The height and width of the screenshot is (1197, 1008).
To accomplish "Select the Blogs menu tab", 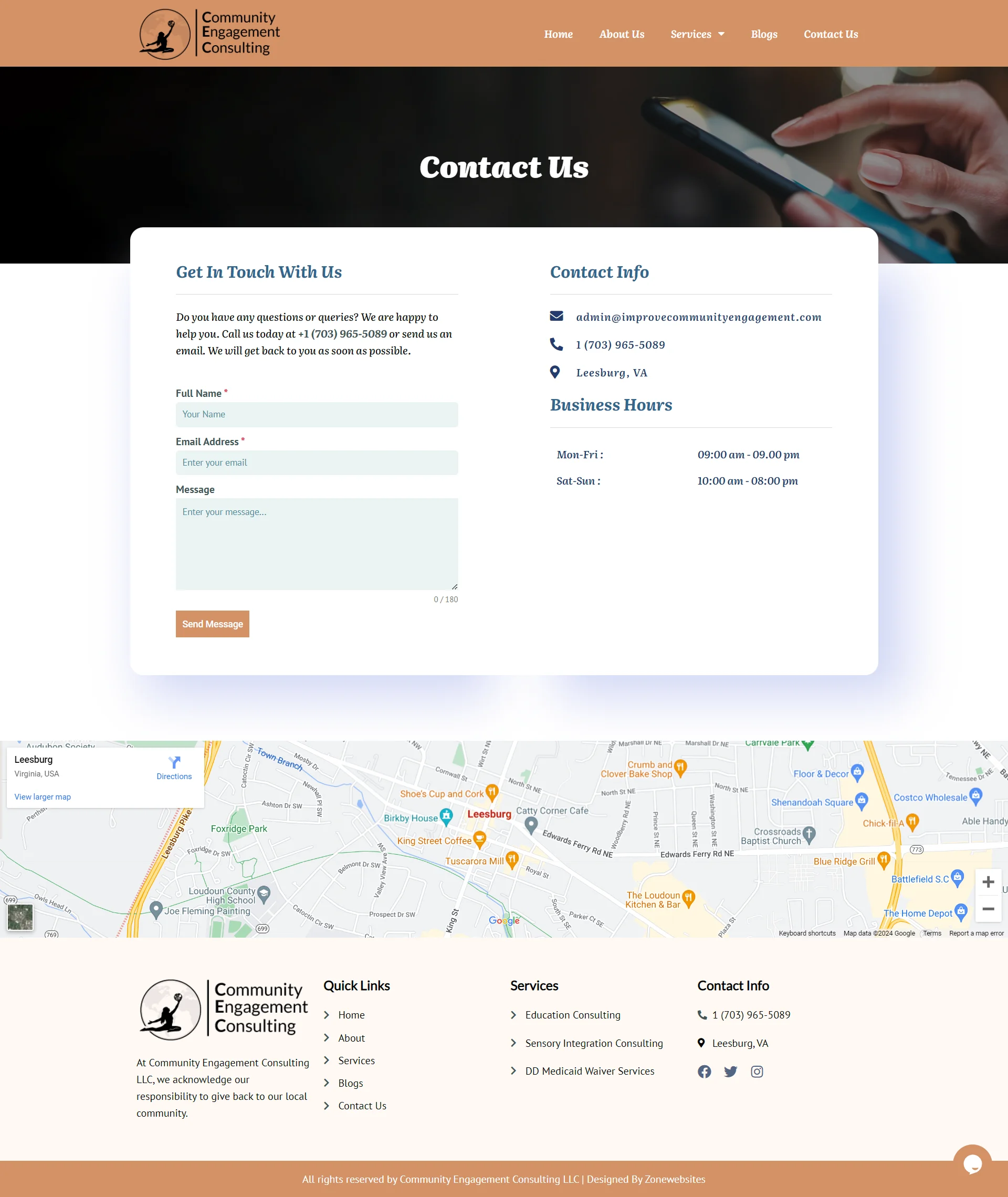I will point(764,33).
